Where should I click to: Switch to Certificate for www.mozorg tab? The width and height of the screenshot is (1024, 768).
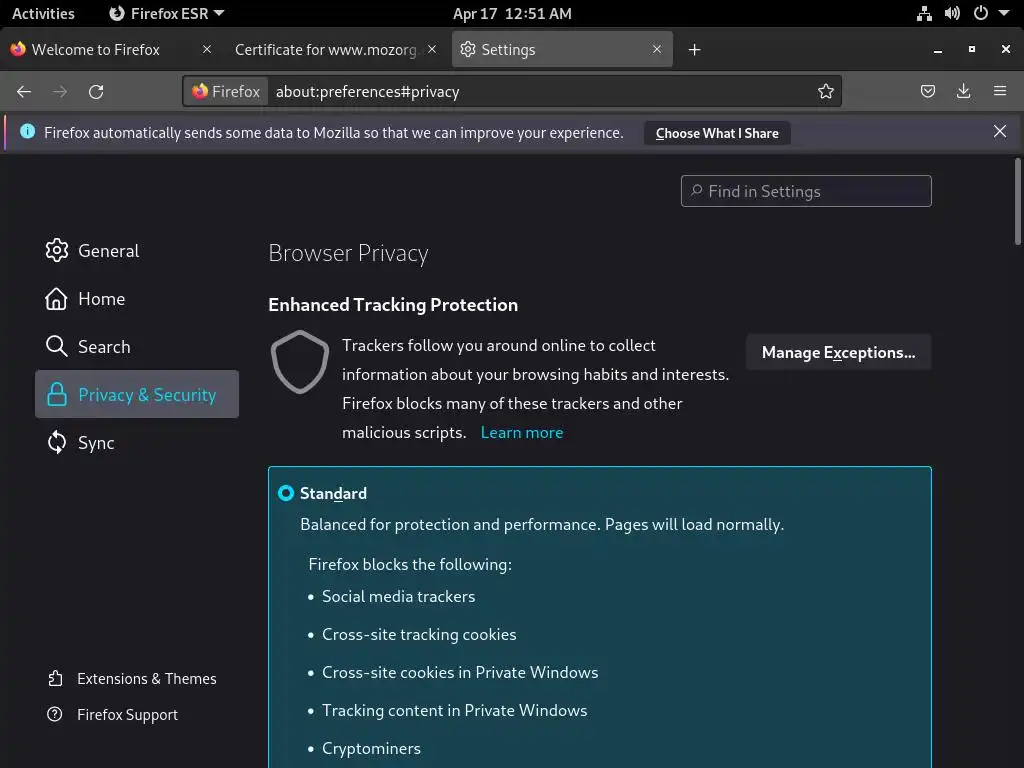[x=335, y=50]
